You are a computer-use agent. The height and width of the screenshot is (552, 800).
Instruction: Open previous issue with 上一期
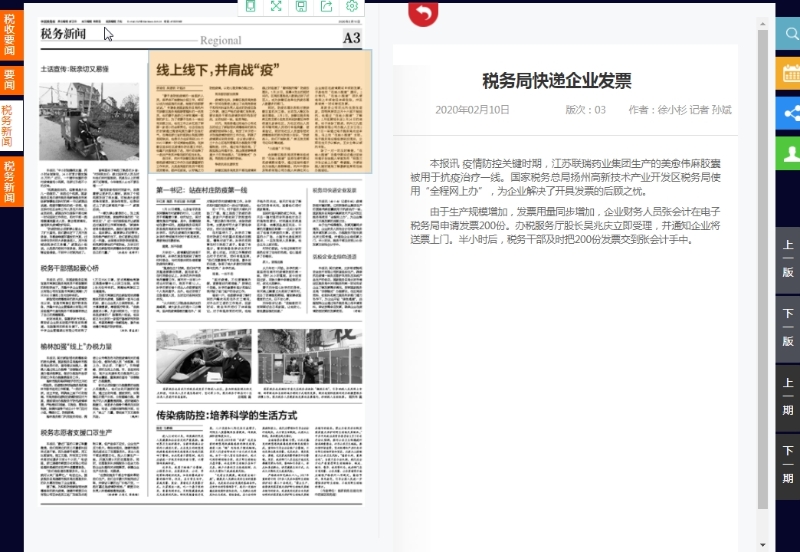point(788,397)
